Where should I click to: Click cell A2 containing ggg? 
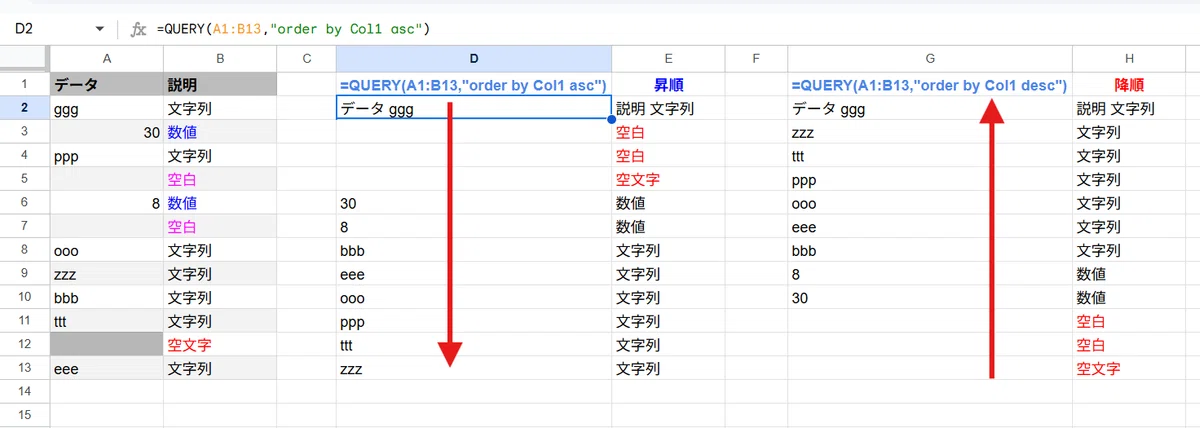[107, 108]
